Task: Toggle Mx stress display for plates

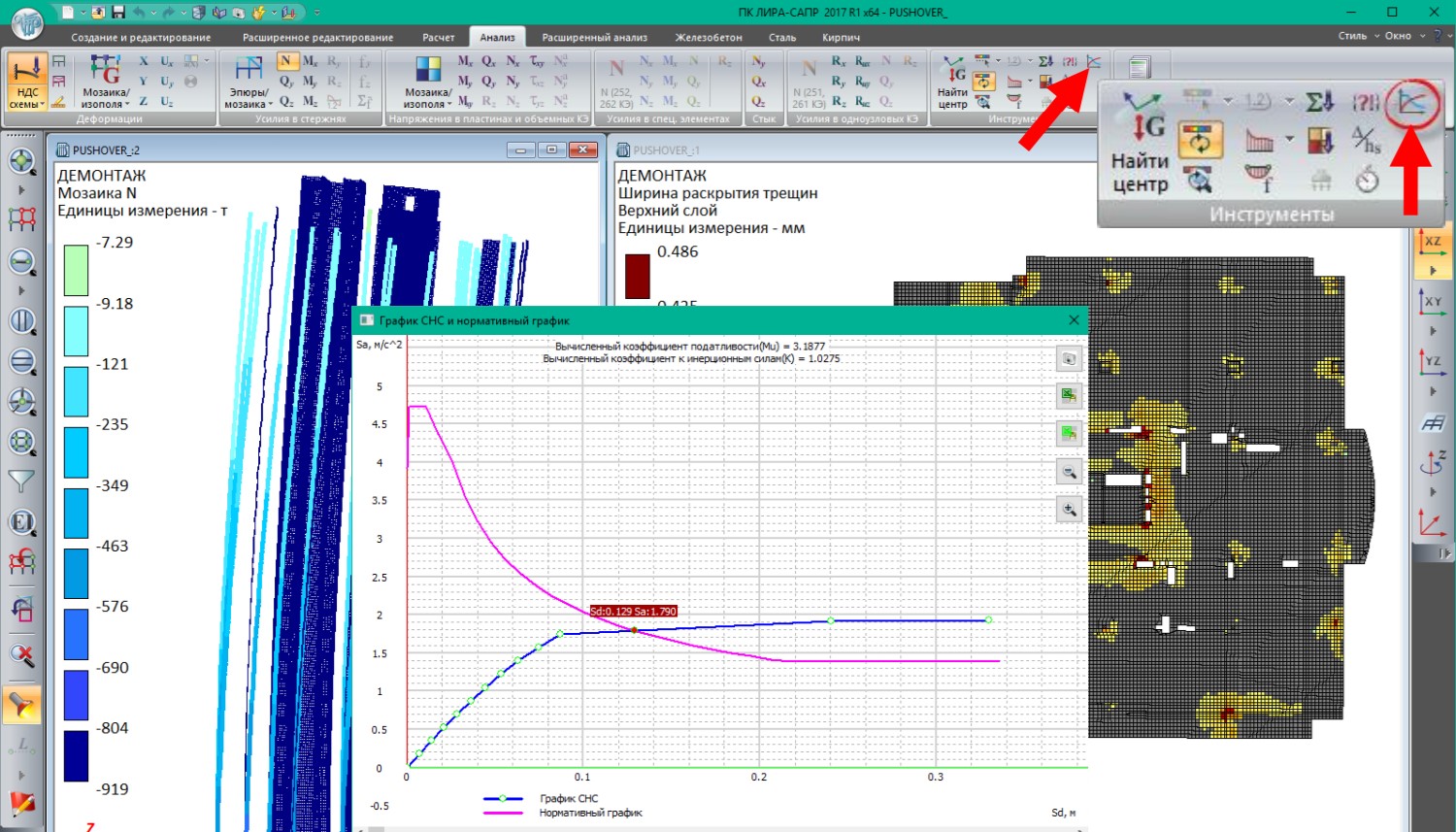Action: (465, 61)
